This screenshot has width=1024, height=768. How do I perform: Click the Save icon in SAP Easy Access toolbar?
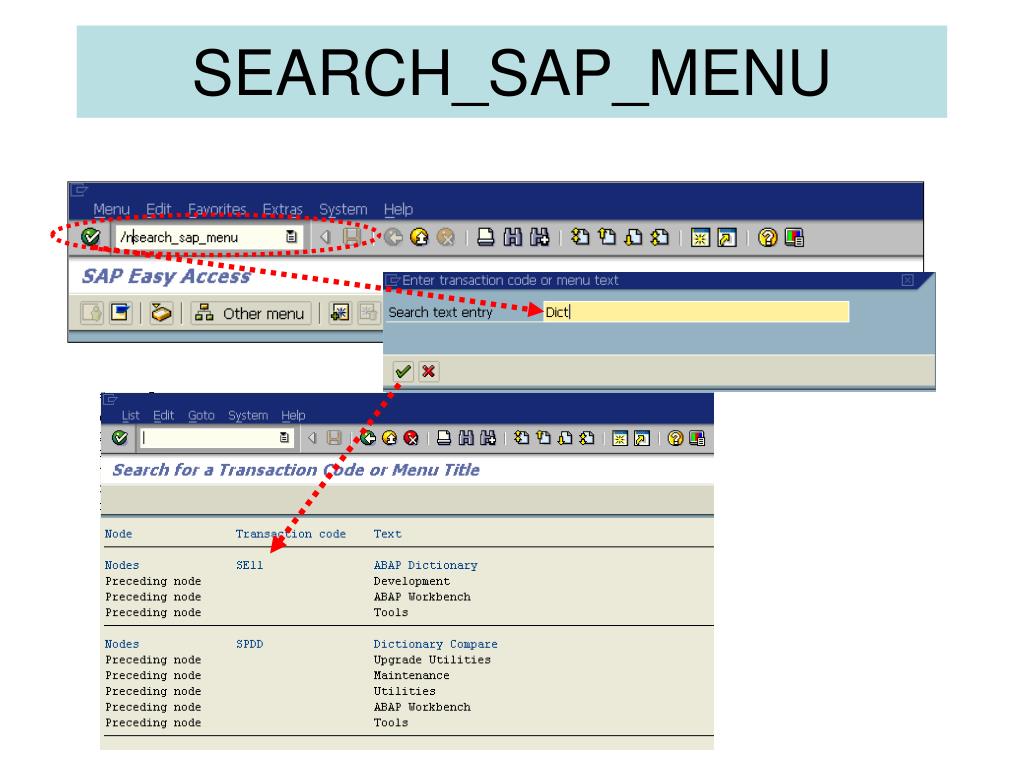click(351, 237)
